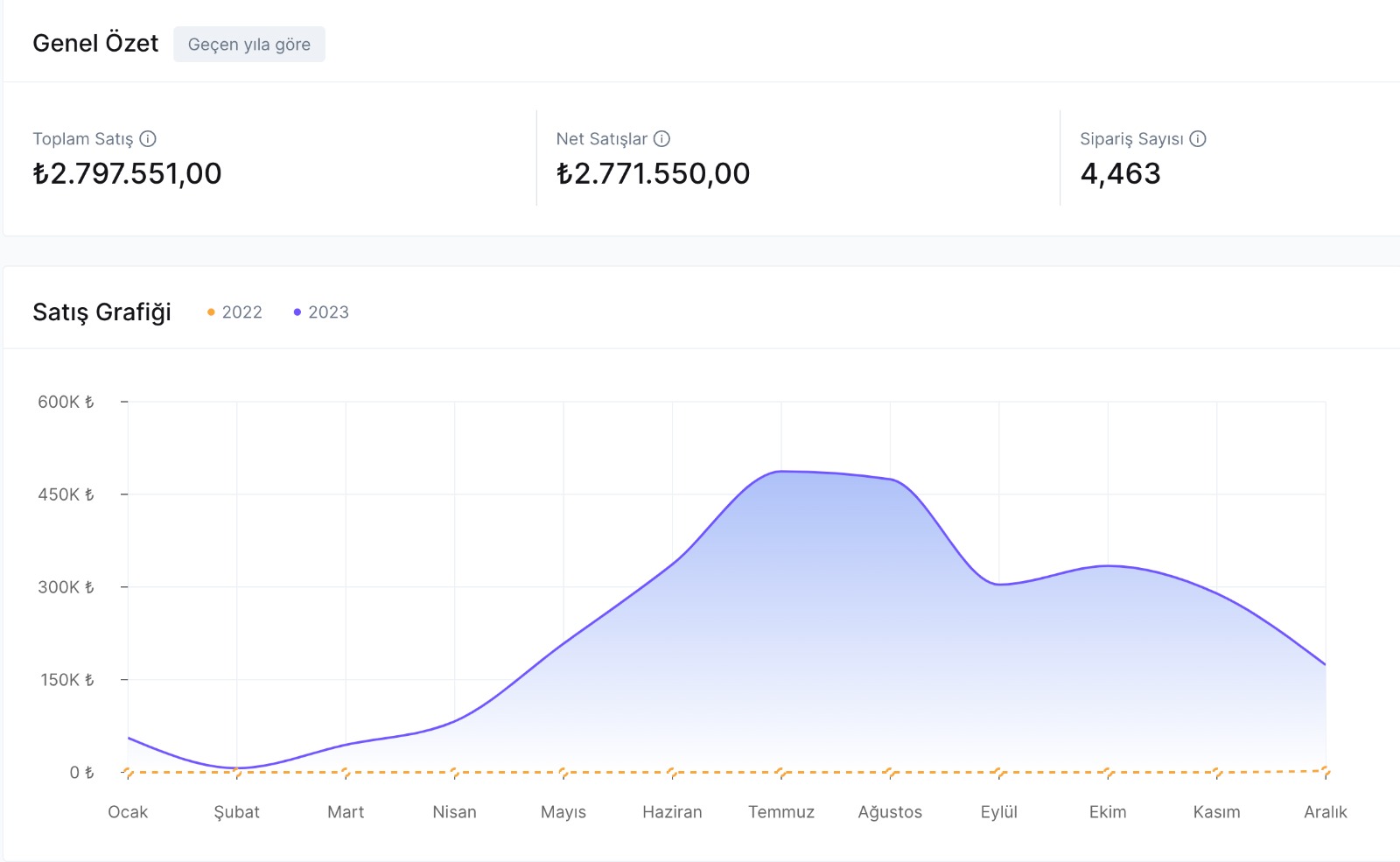The width and height of the screenshot is (1400, 862).
Task: Select the Toplam Satış value ₺2.797.551,00
Action: 127,173
